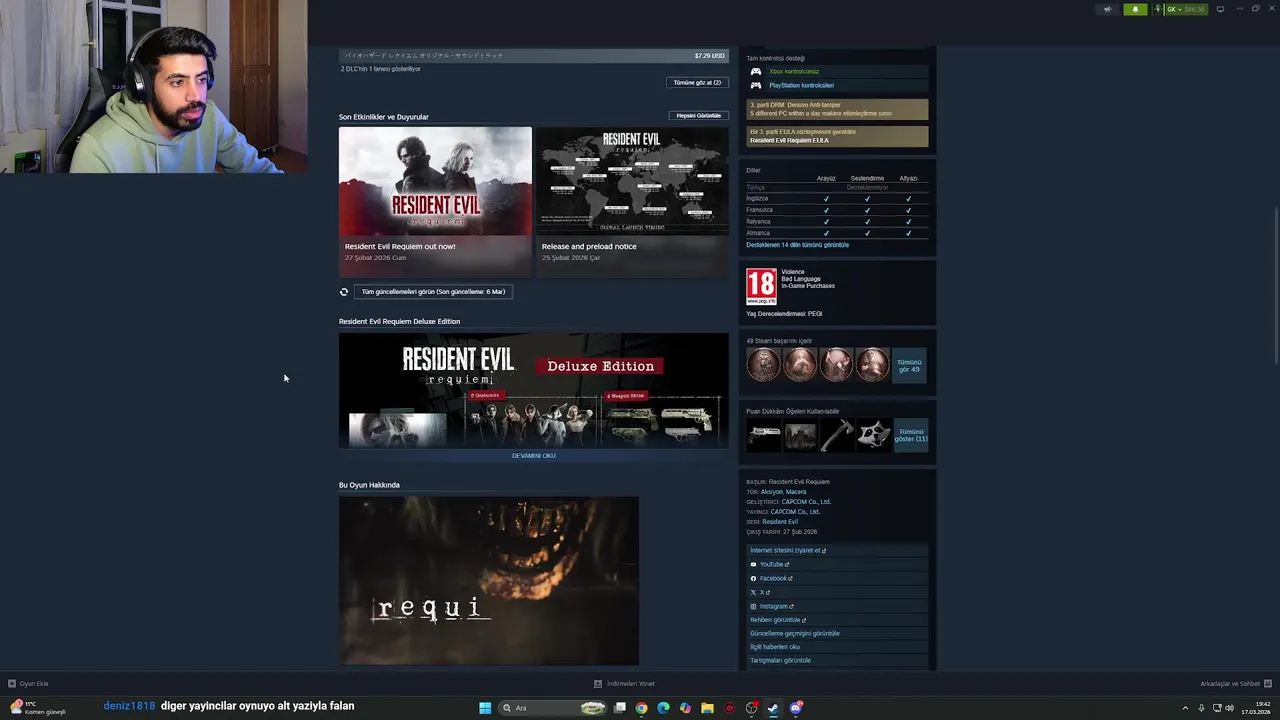Click the raccoon mask points shop item
Screen dimensions: 1280x720
click(873, 435)
